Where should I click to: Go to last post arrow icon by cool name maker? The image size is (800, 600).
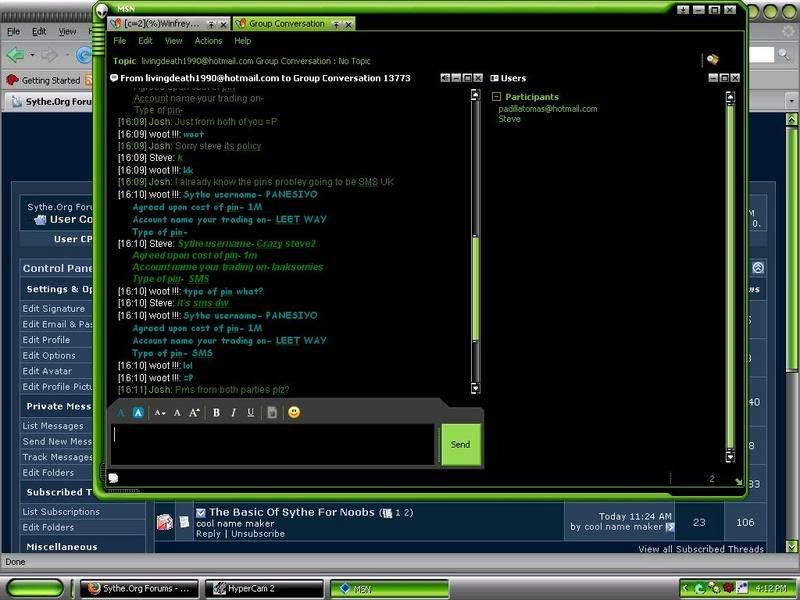[669, 527]
